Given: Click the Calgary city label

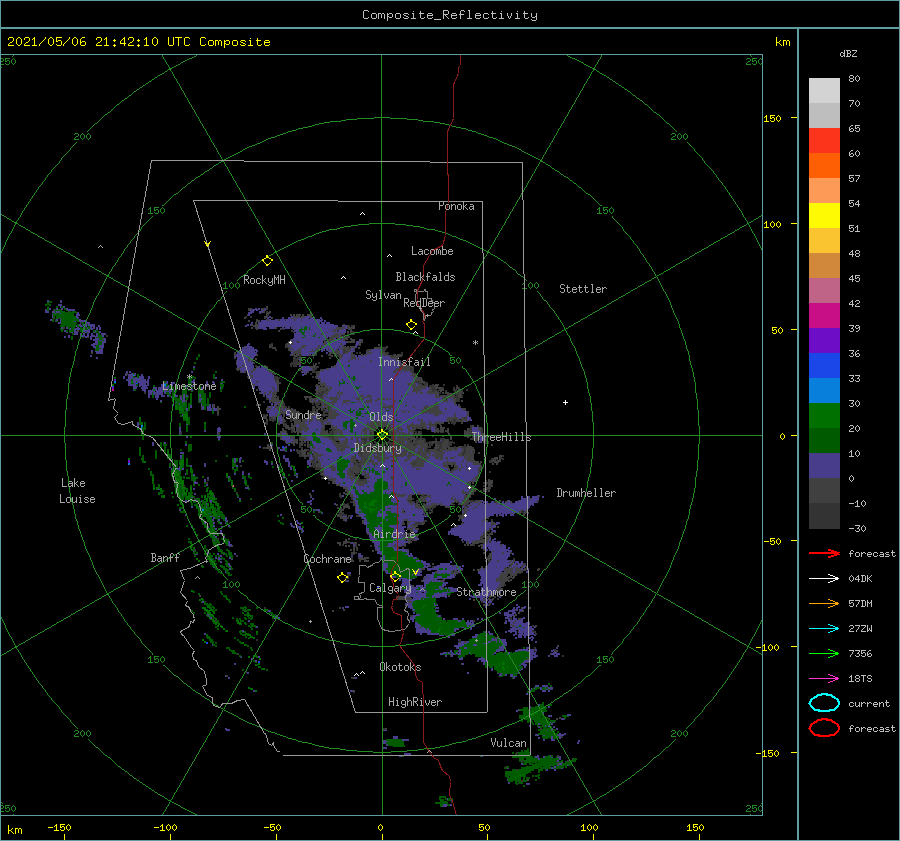Looking at the screenshot, I should tap(390, 588).
